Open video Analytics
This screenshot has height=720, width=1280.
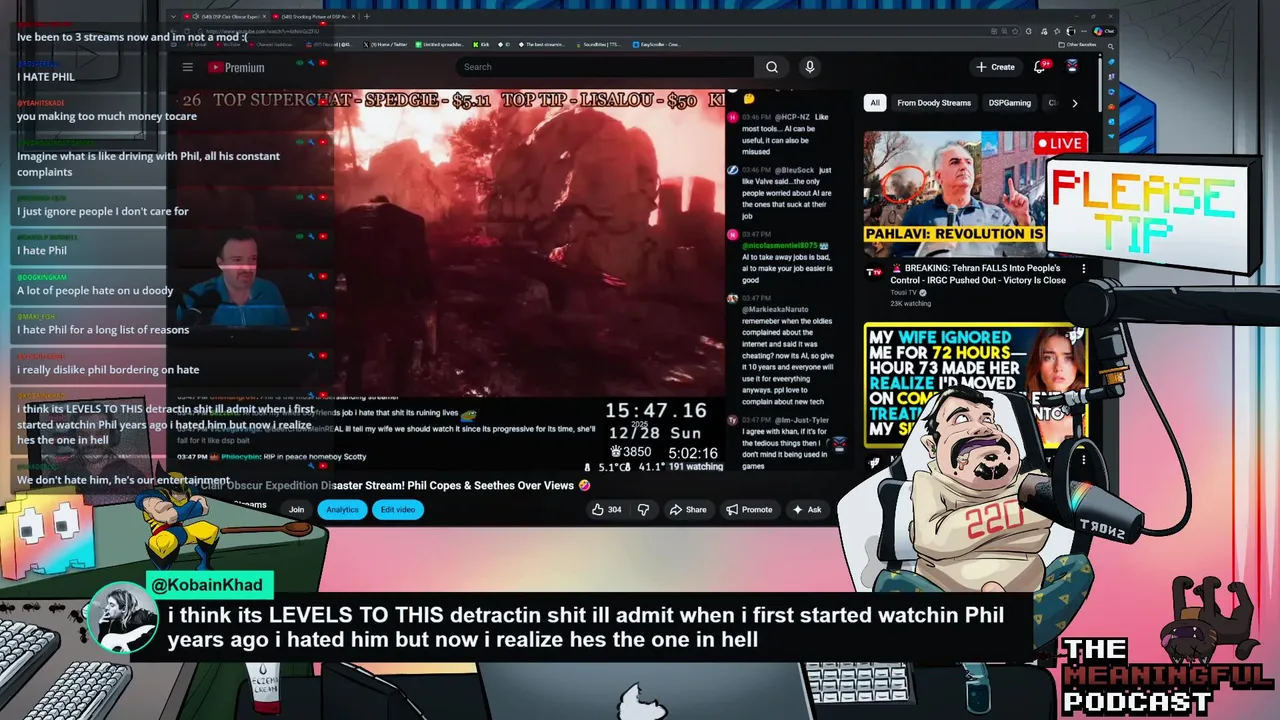[x=342, y=509]
